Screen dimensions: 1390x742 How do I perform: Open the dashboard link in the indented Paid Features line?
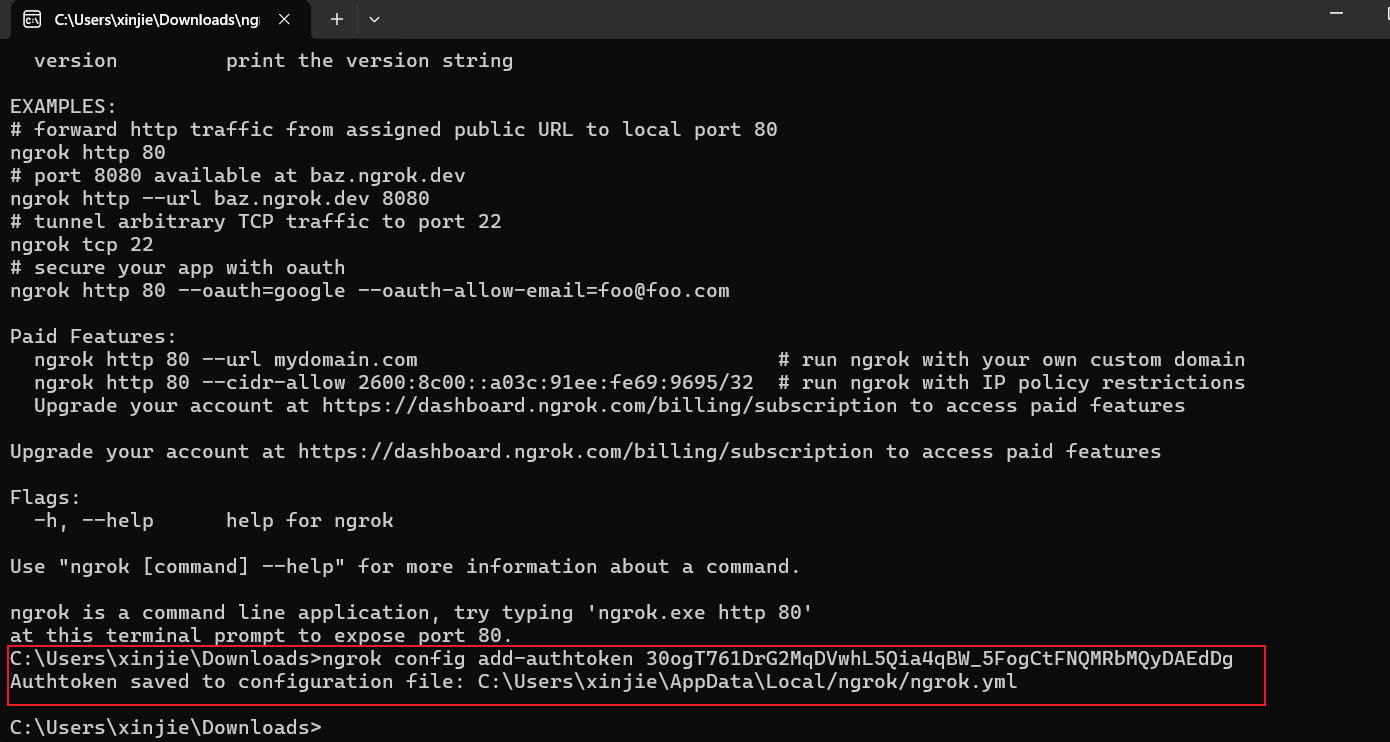[609, 405]
